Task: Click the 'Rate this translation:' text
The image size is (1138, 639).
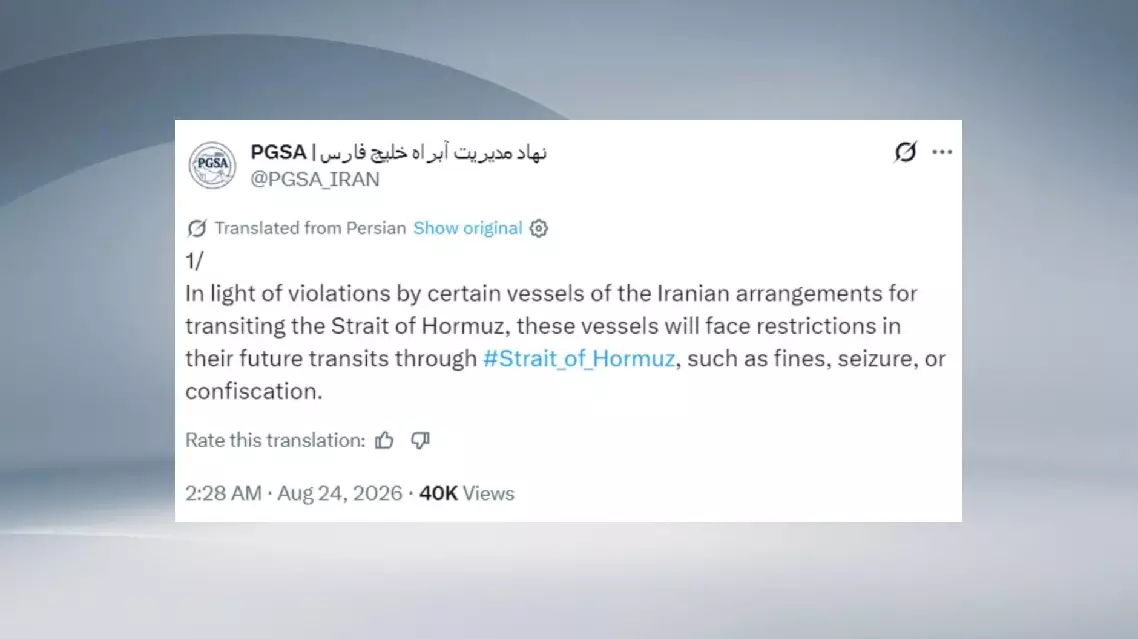Action: (275, 440)
